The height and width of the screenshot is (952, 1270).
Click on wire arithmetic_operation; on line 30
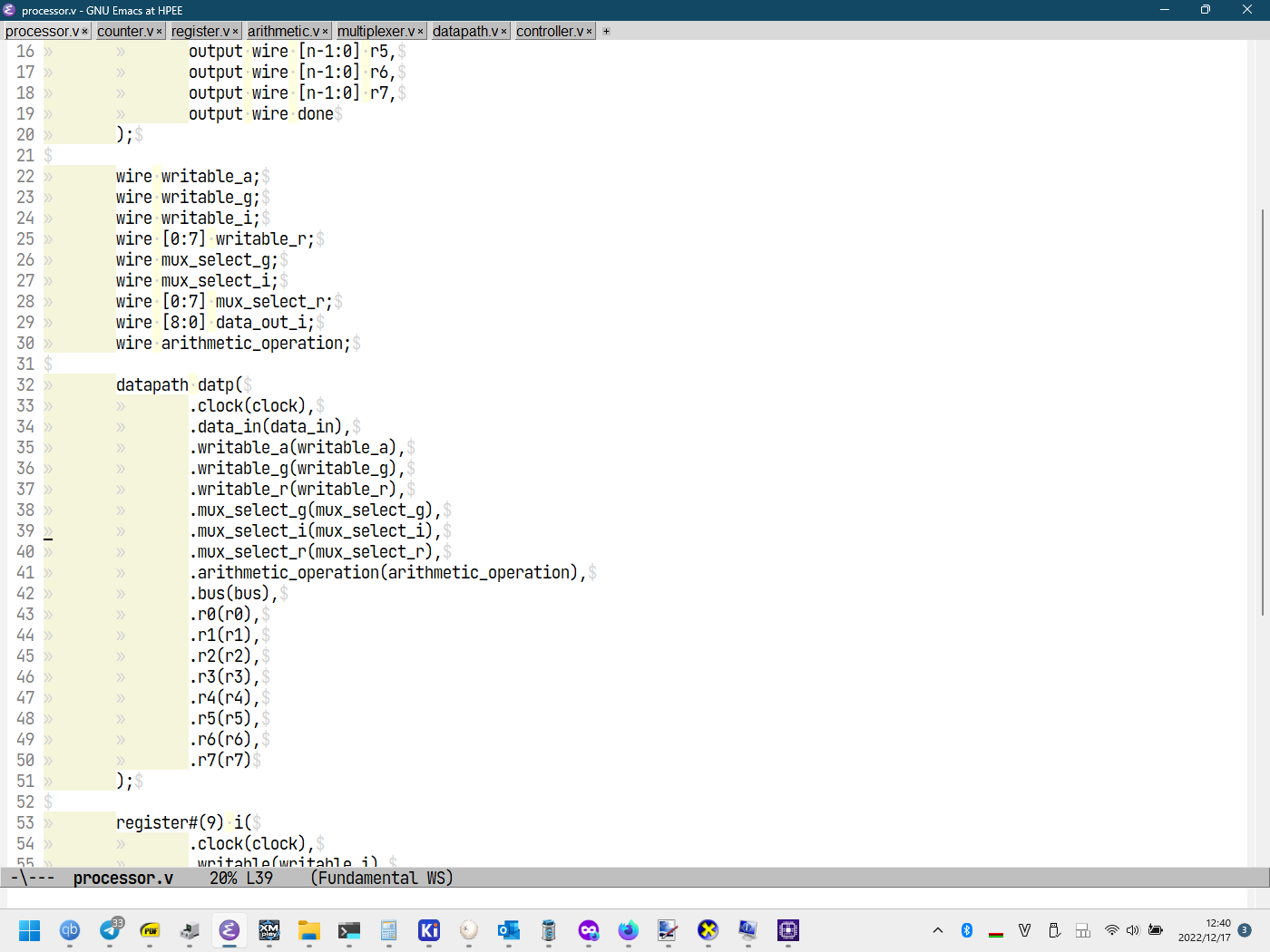(234, 344)
